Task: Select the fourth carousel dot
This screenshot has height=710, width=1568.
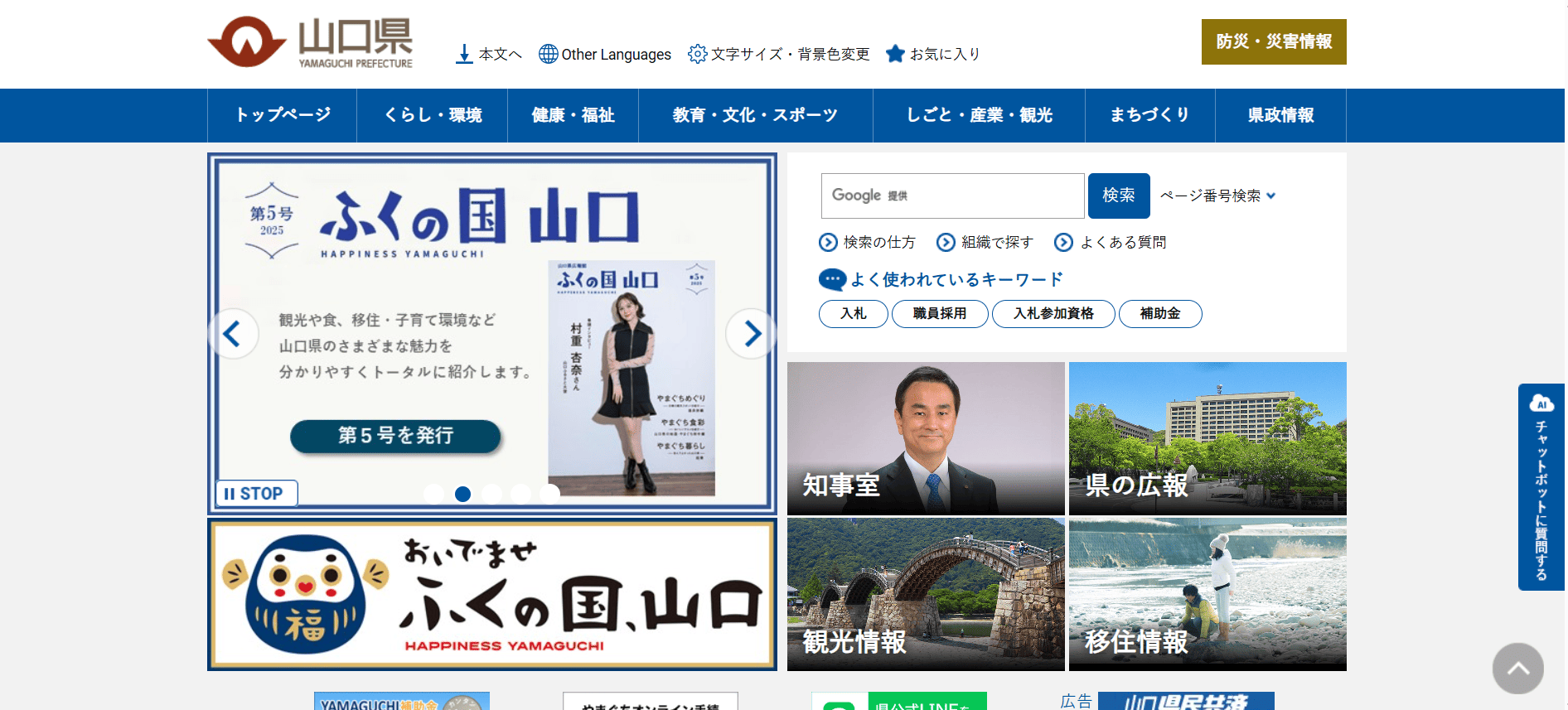Action: point(521,494)
